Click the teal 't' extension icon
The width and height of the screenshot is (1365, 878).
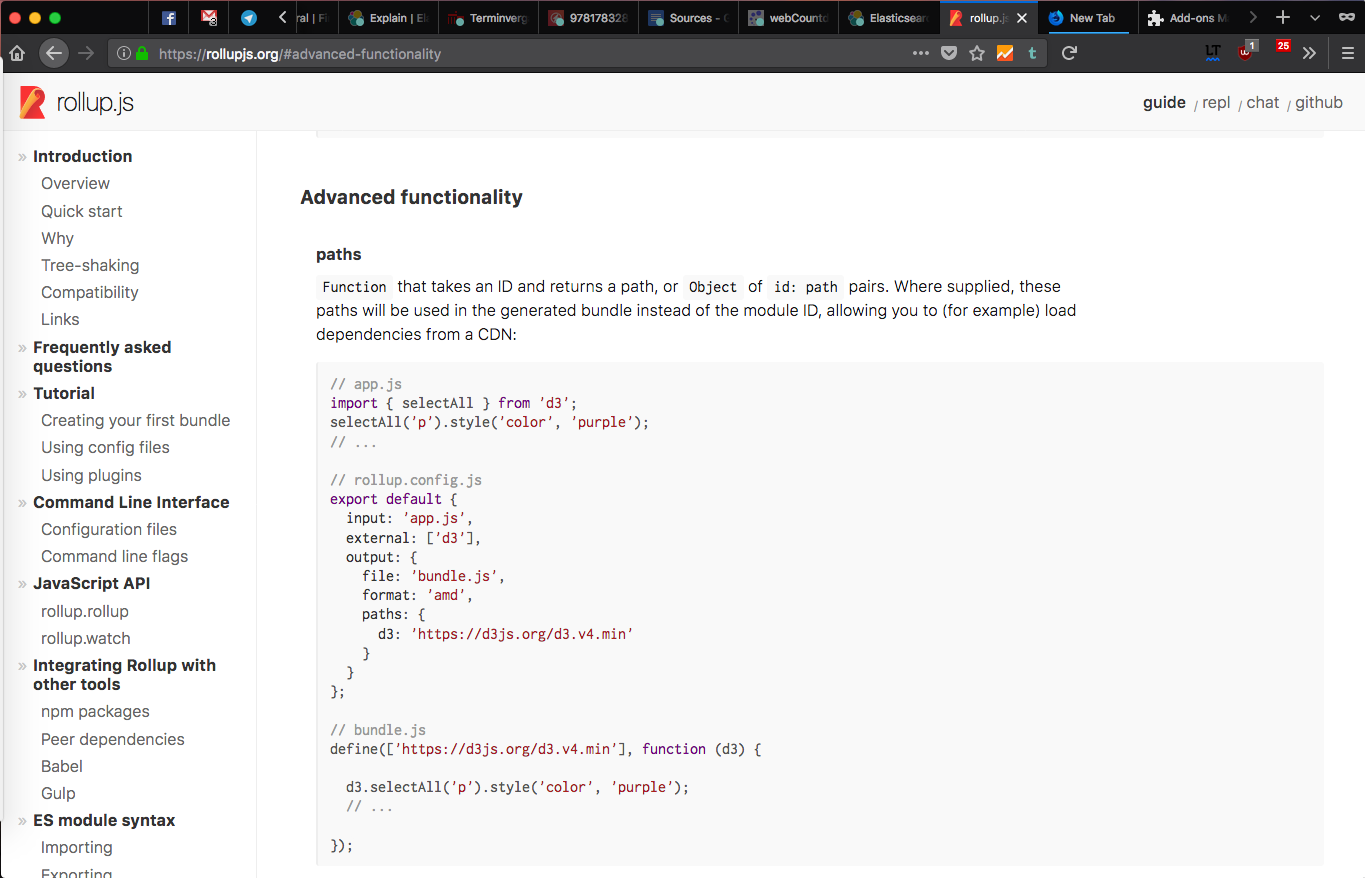tap(1032, 54)
